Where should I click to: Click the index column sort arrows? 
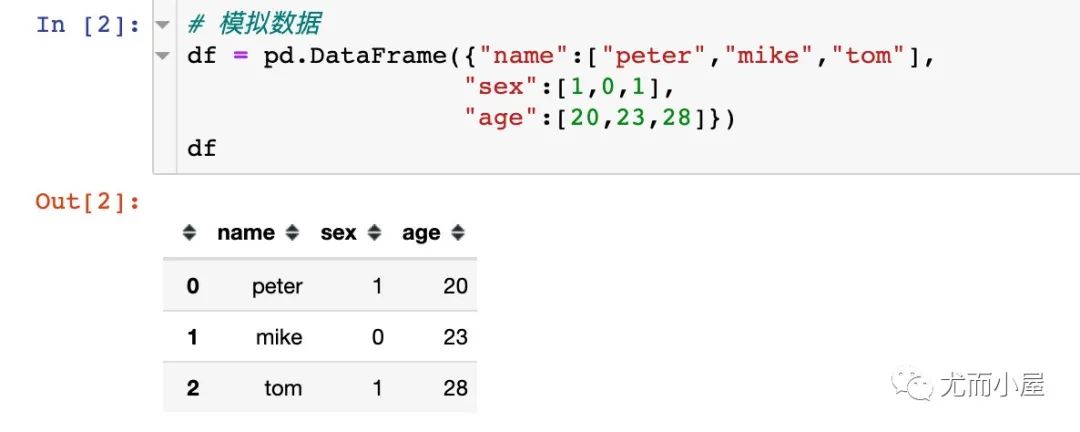point(189,233)
